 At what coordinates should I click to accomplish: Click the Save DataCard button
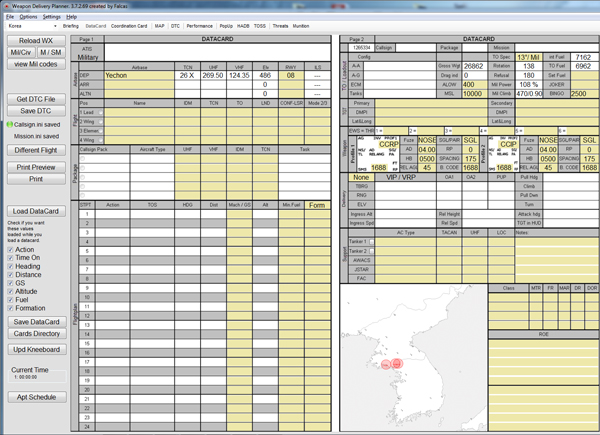click(37, 322)
